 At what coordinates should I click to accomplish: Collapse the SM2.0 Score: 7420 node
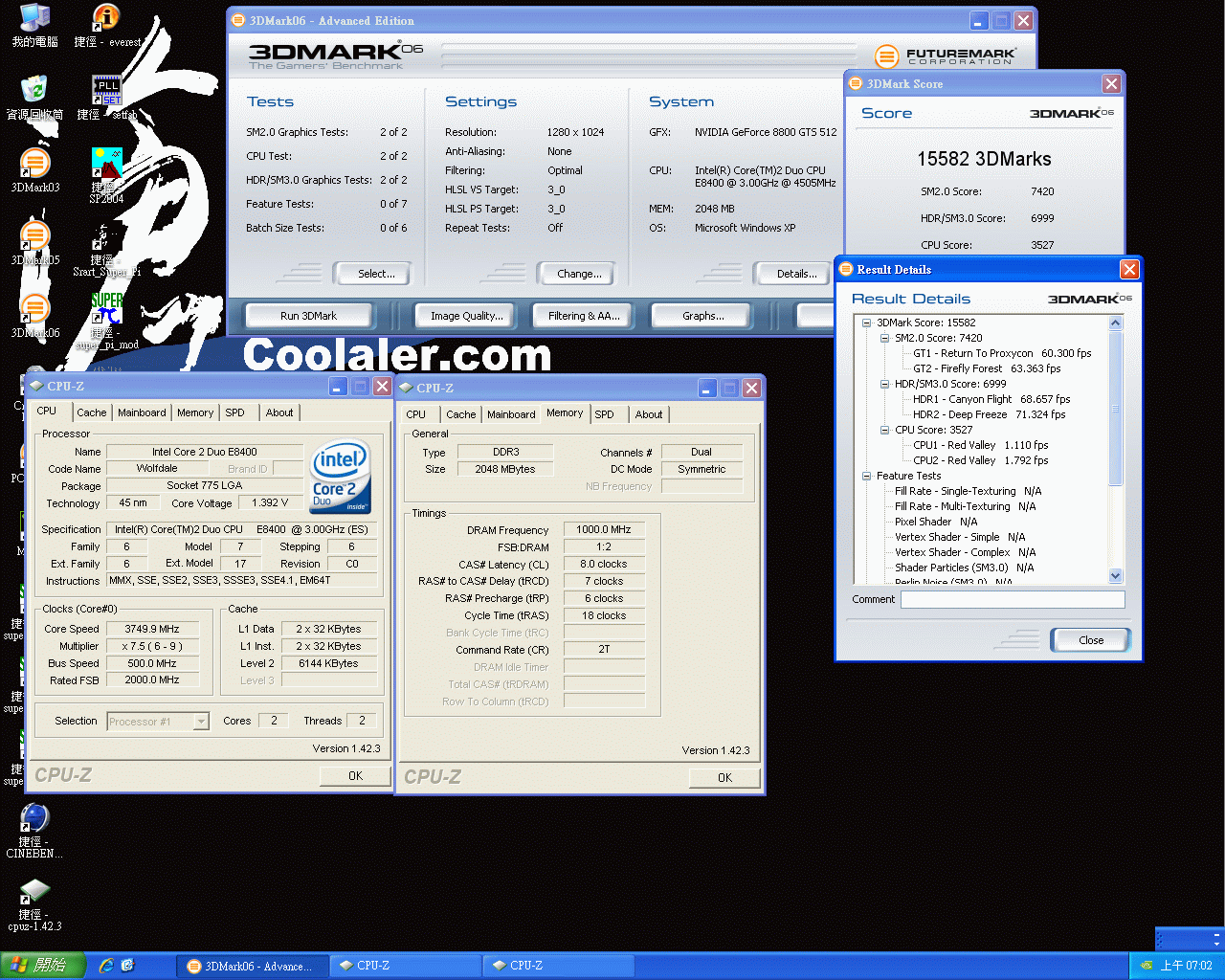[x=885, y=338]
